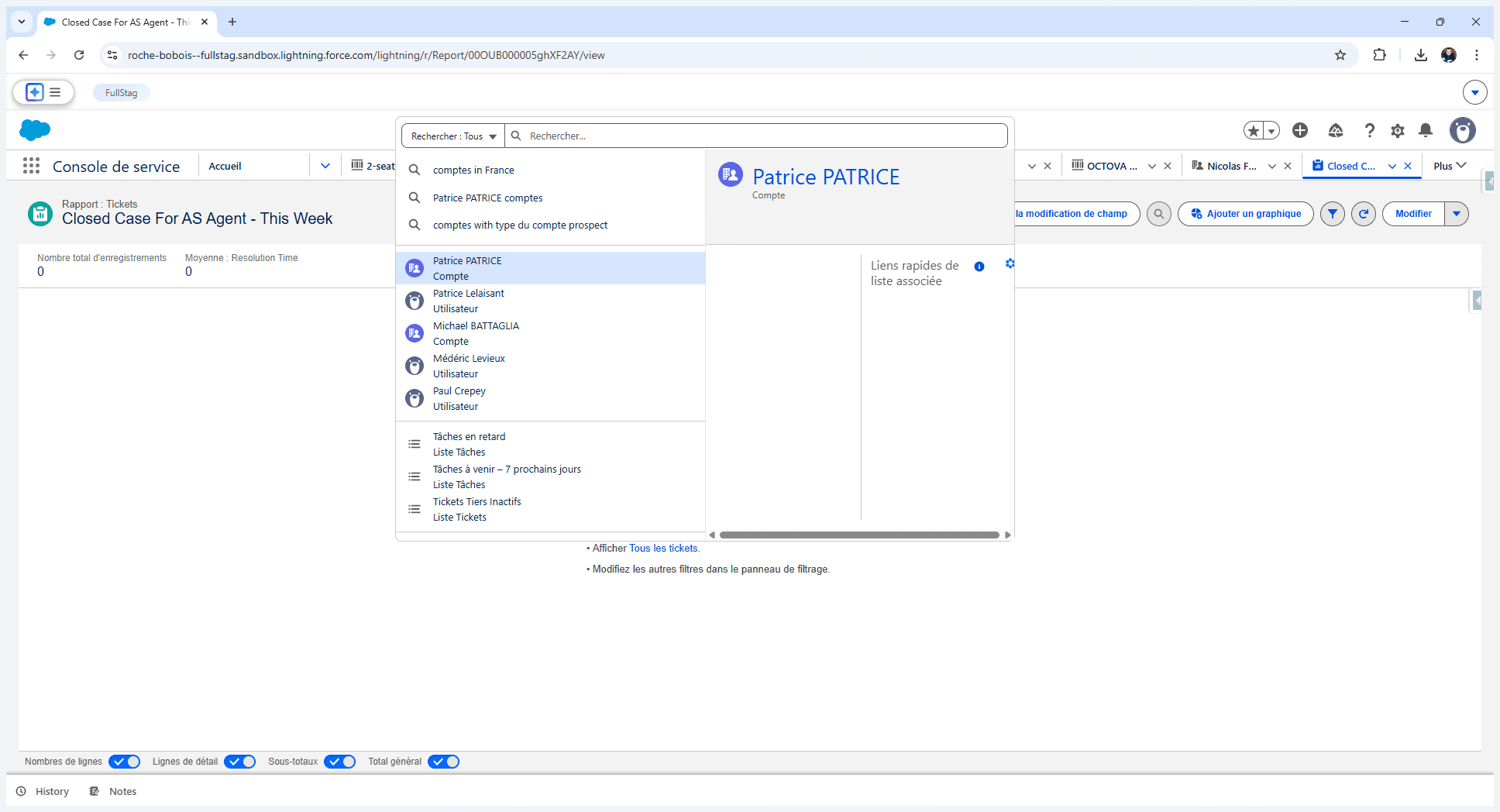Open the Favorites star icon
Screen dimensions: 1500x812
coord(1253,131)
